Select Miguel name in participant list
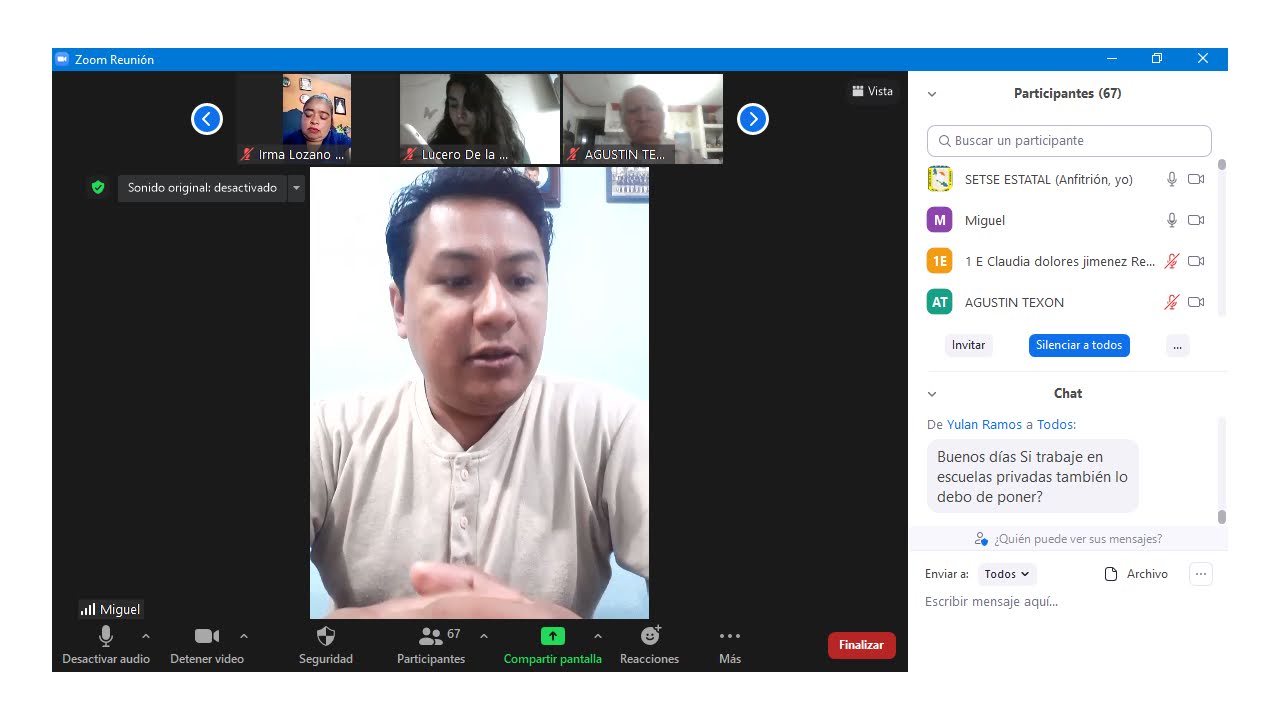The width and height of the screenshot is (1280, 720). tap(985, 221)
